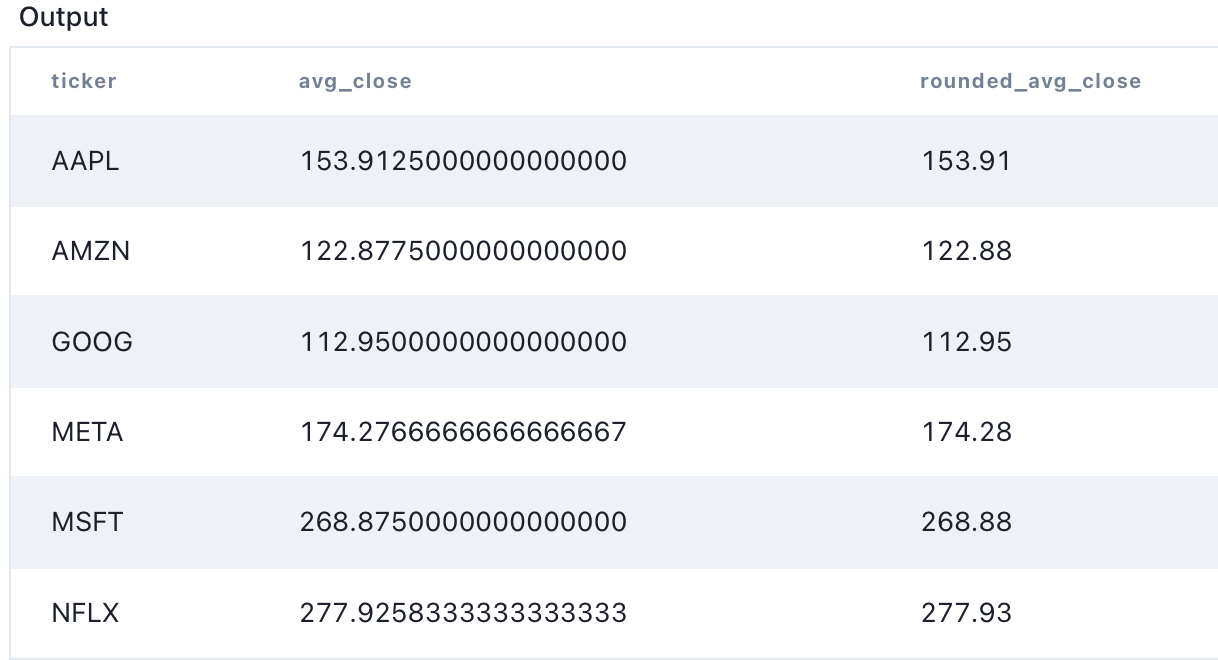1218x660 pixels.
Task: Click the ticker column header
Action: pos(84,82)
